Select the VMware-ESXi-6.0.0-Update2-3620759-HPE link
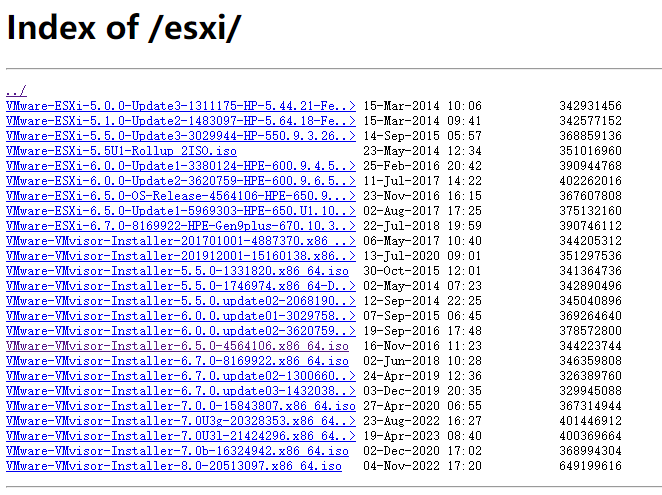Screen dimensions: 662x495 coord(181,181)
